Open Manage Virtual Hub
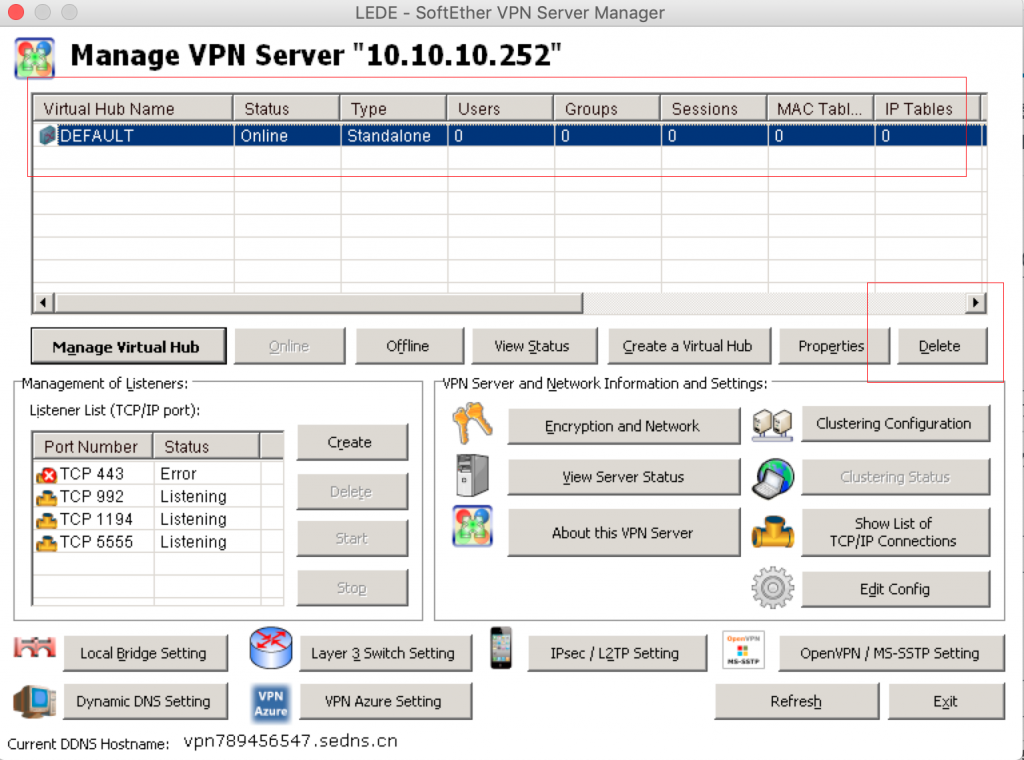This screenshot has height=760, width=1024. (x=129, y=346)
